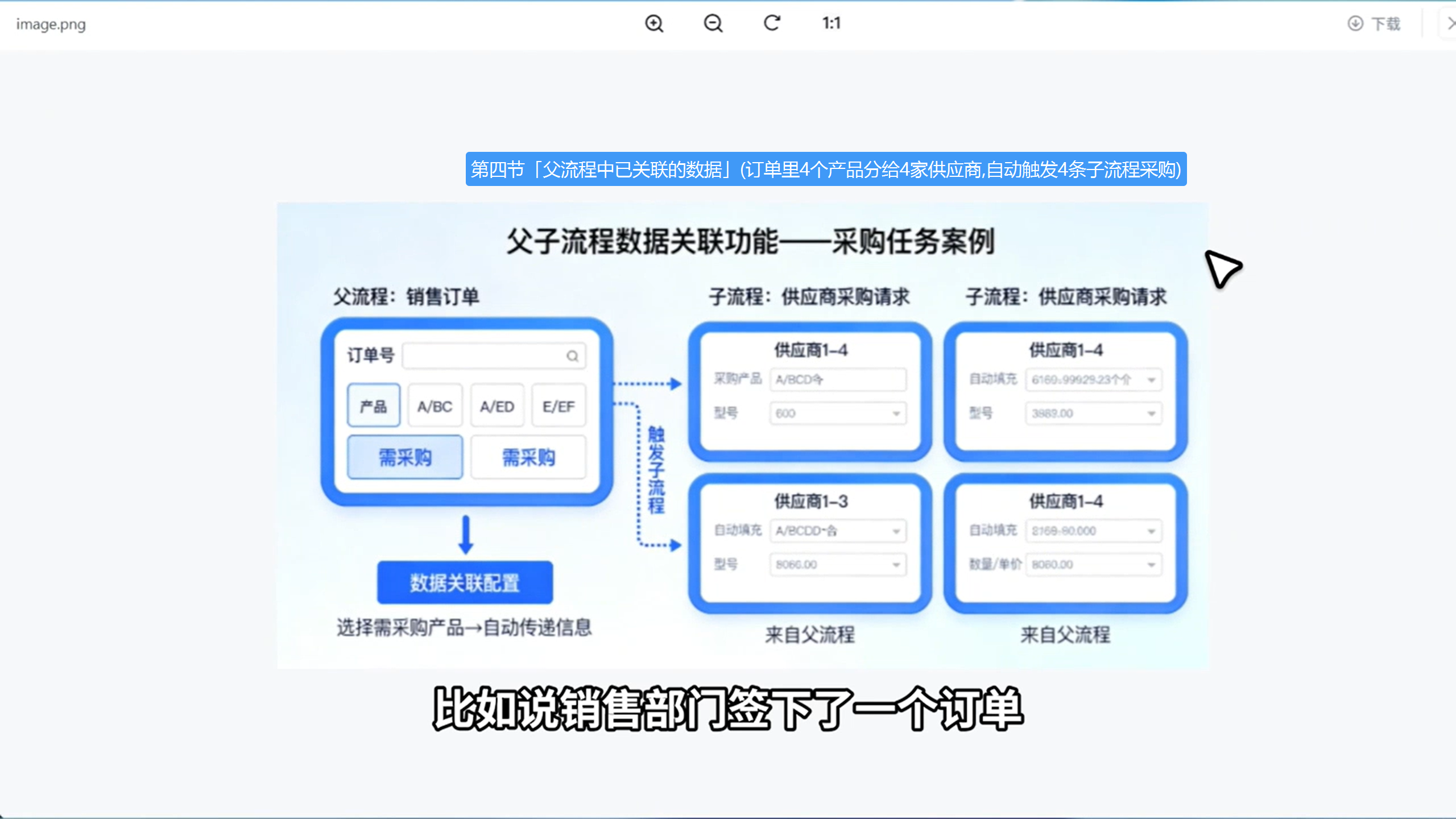The height and width of the screenshot is (819, 1456).
Task: Click the subtitle 比如说销售部门签下了一个订单
Action: point(728,709)
